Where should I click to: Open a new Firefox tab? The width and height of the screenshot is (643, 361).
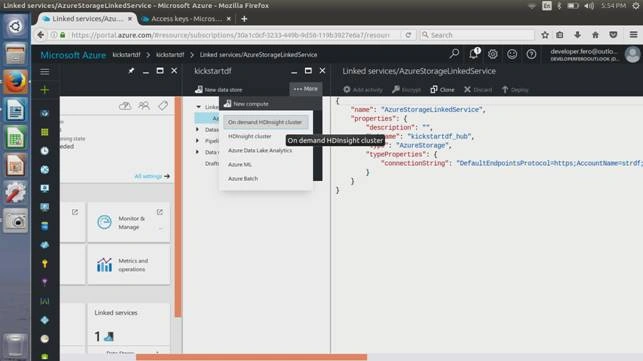click(244, 19)
